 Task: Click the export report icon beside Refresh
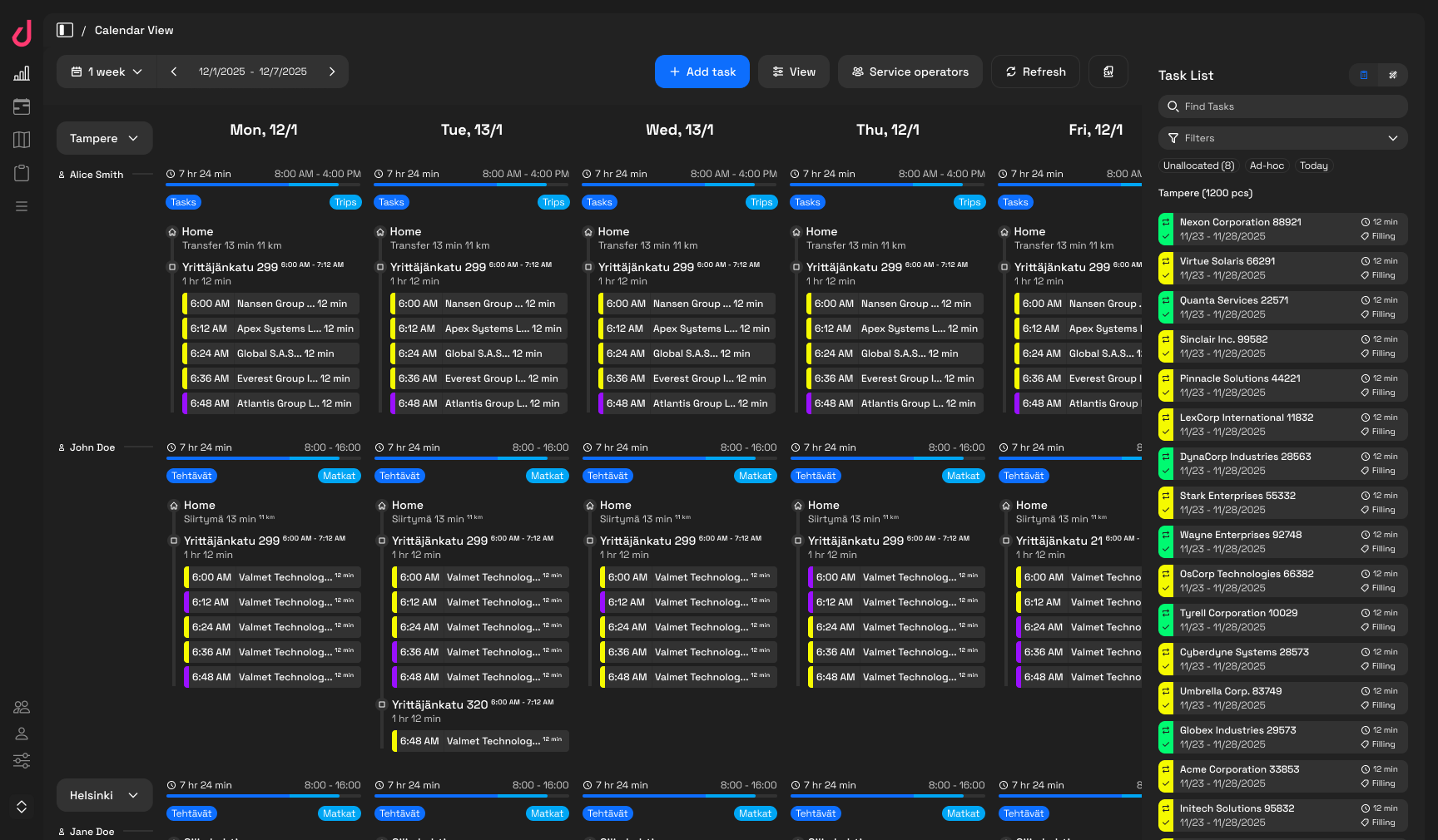1108,72
